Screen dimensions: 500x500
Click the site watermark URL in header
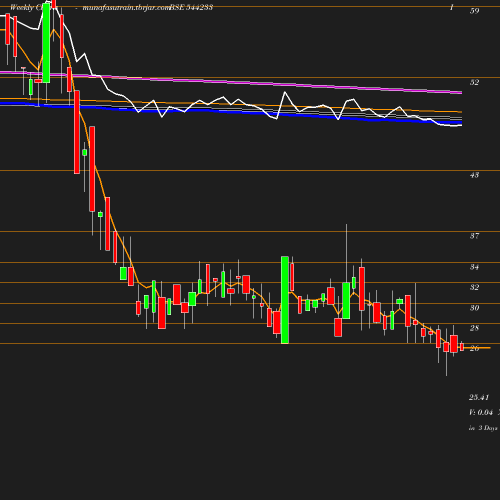click(x=126, y=7)
